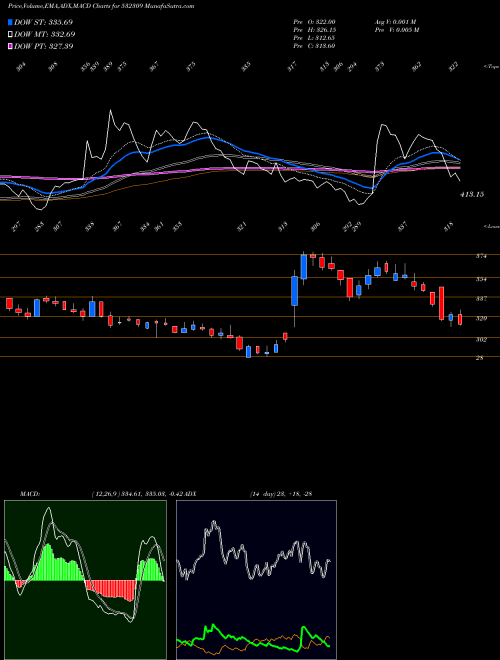The width and height of the screenshot is (500, 660).
Task: Click the blue DOW ST legend swatch
Action: click(11, 22)
